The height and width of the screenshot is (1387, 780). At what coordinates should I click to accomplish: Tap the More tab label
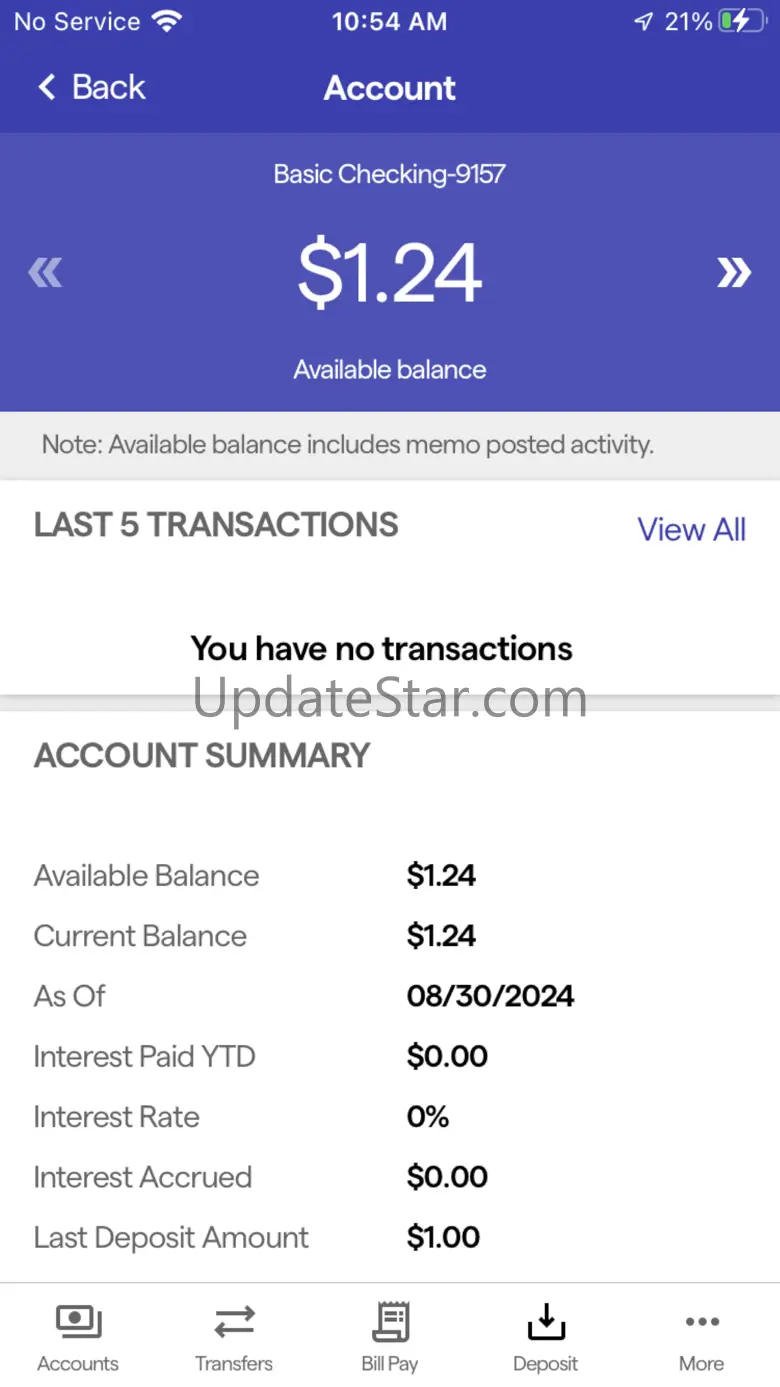(x=702, y=1364)
